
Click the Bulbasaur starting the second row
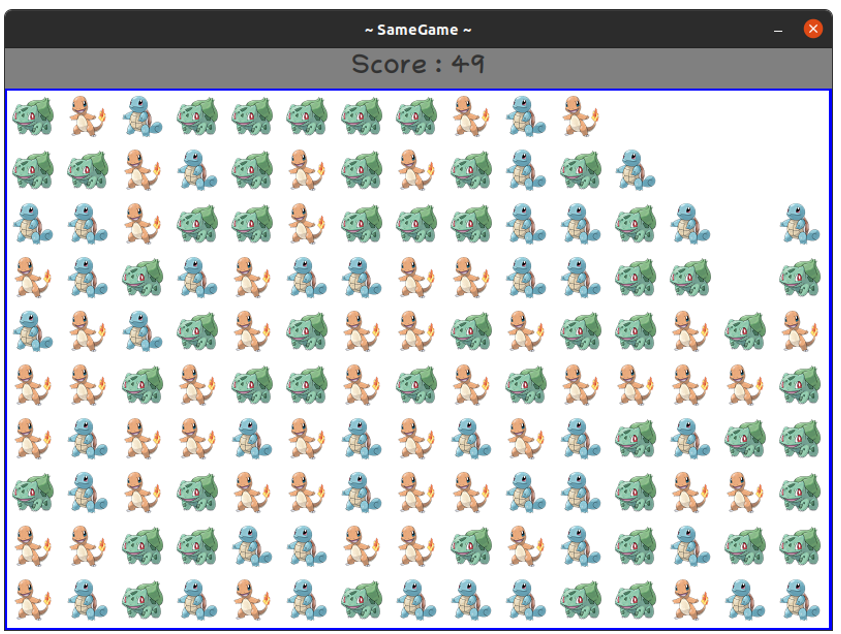32,169
